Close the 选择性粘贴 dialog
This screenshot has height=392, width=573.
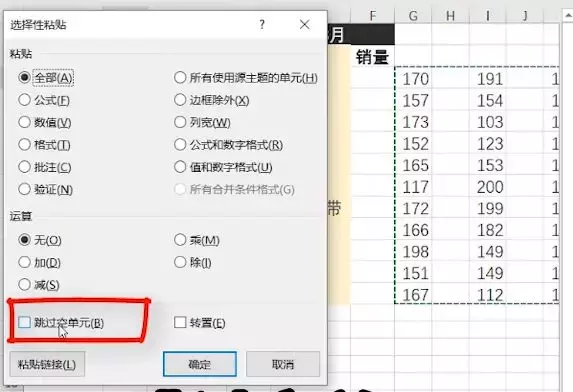coord(304,24)
